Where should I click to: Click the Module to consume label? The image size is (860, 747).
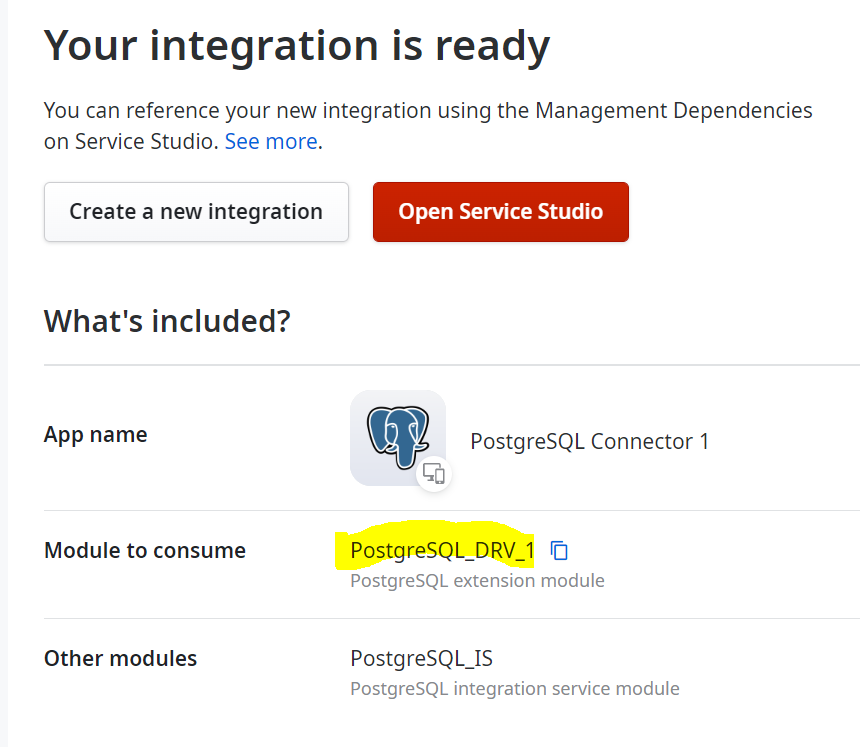point(144,550)
